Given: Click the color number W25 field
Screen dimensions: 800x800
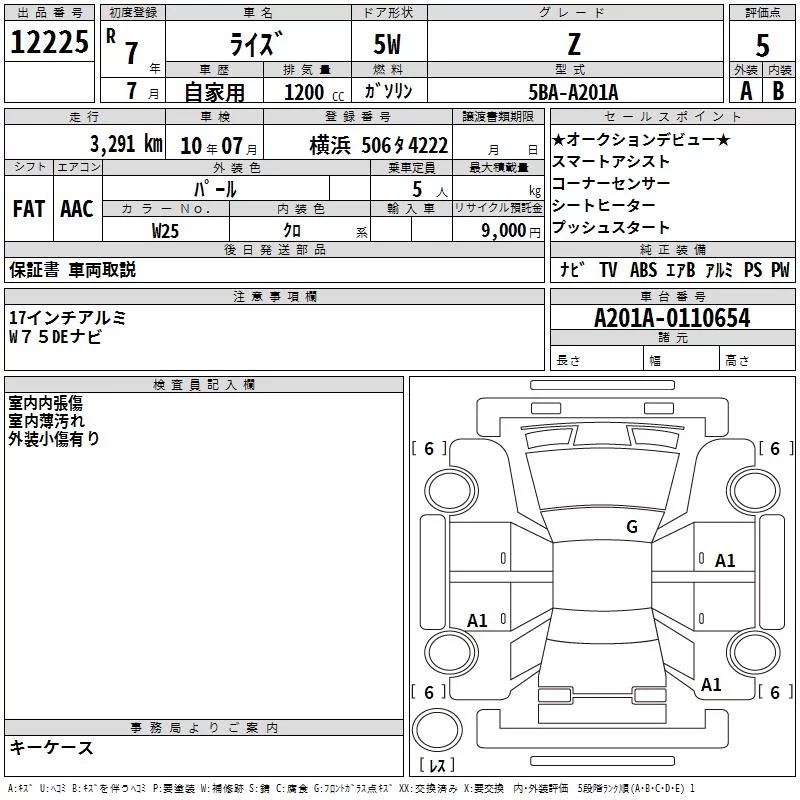Looking at the screenshot, I should 166,231.
